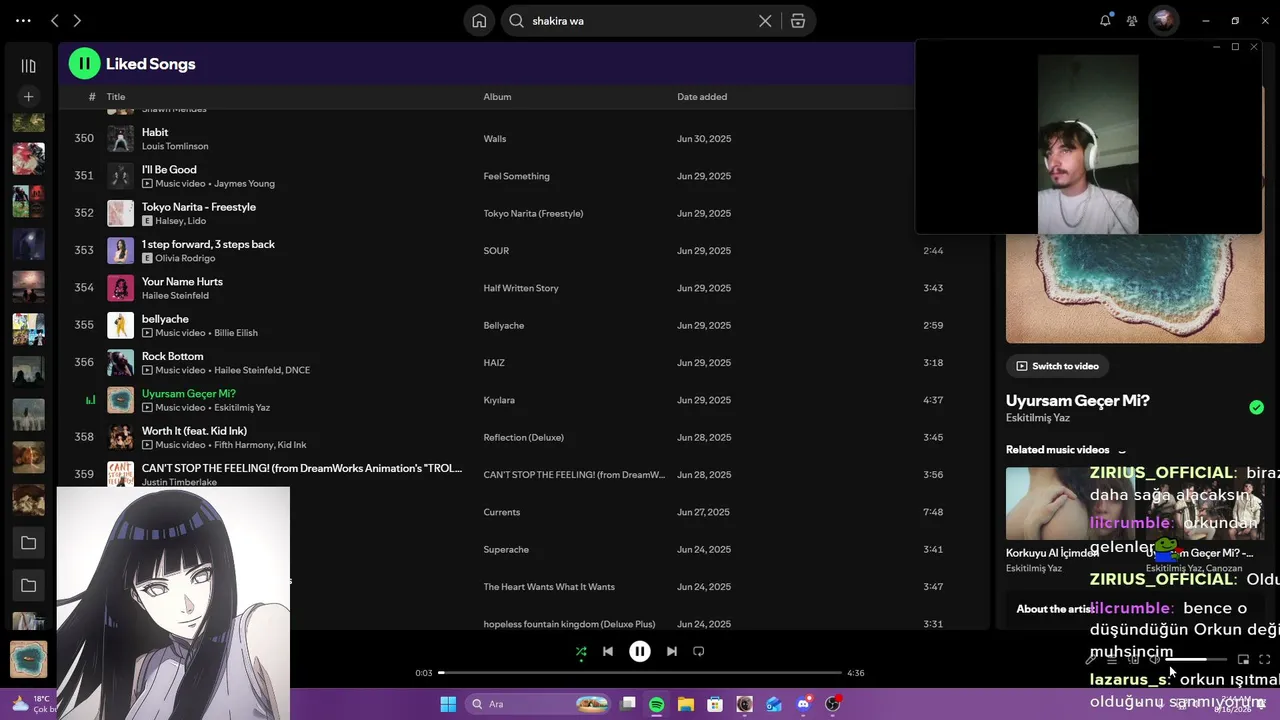Select the song 'Your Name Hurts'
Viewport: 1280px width, 720px height.
(x=182, y=282)
